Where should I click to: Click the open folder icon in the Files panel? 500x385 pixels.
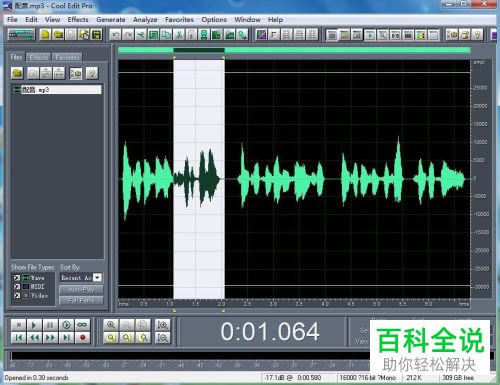[17, 73]
